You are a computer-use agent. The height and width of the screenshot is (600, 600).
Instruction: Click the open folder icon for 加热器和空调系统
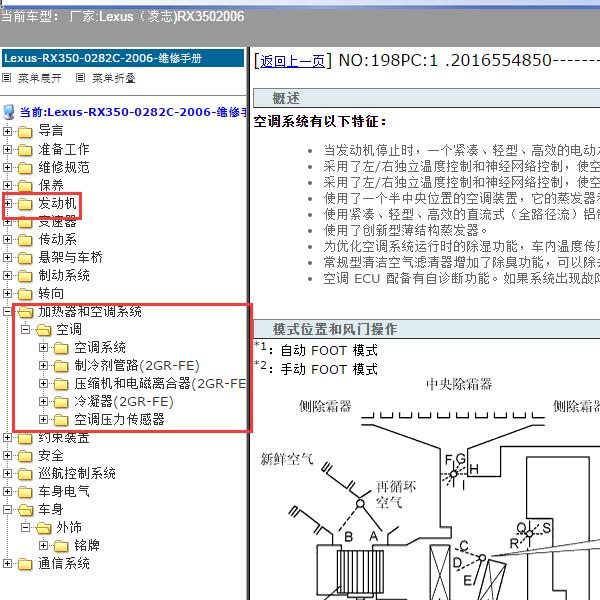26,312
